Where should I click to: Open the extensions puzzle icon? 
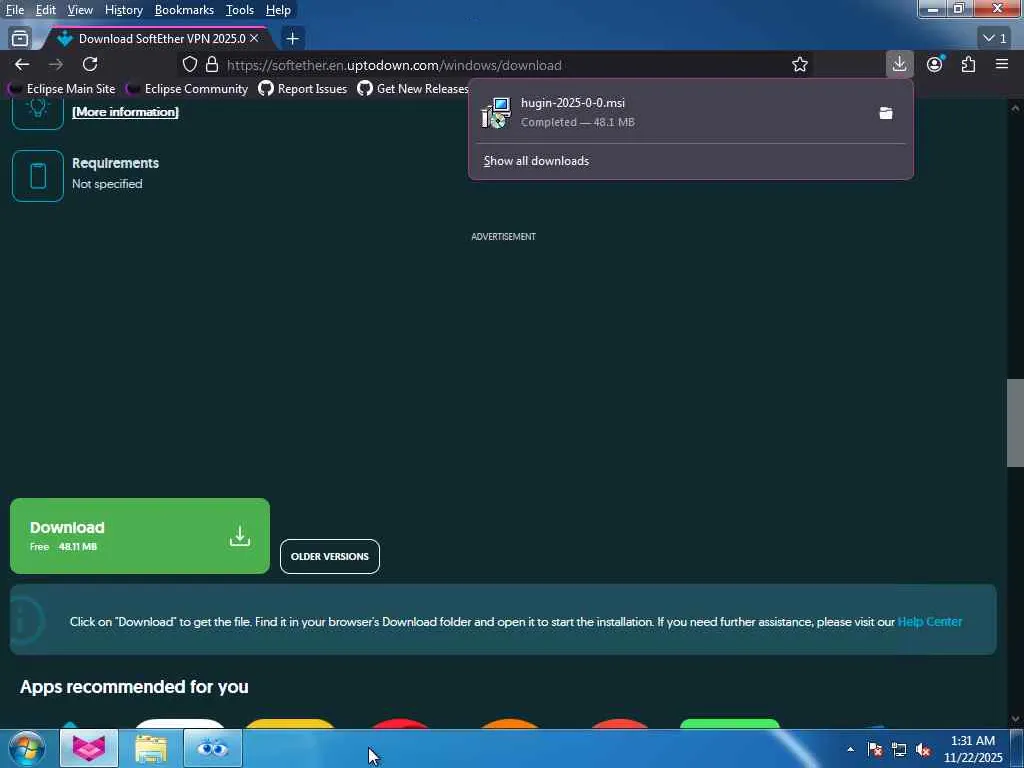coord(968,64)
